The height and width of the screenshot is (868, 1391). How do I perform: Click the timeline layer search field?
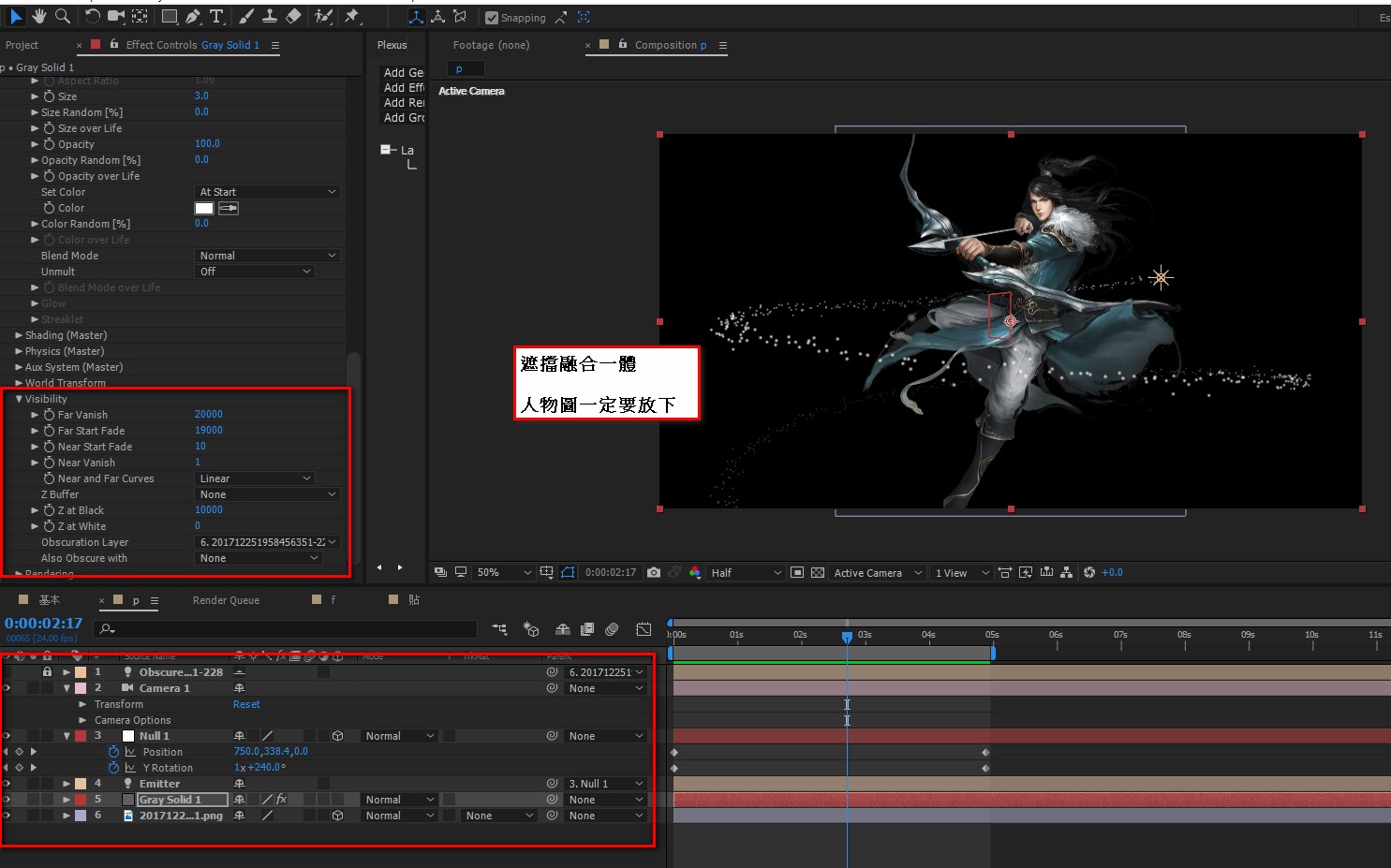click(x=287, y=629)
